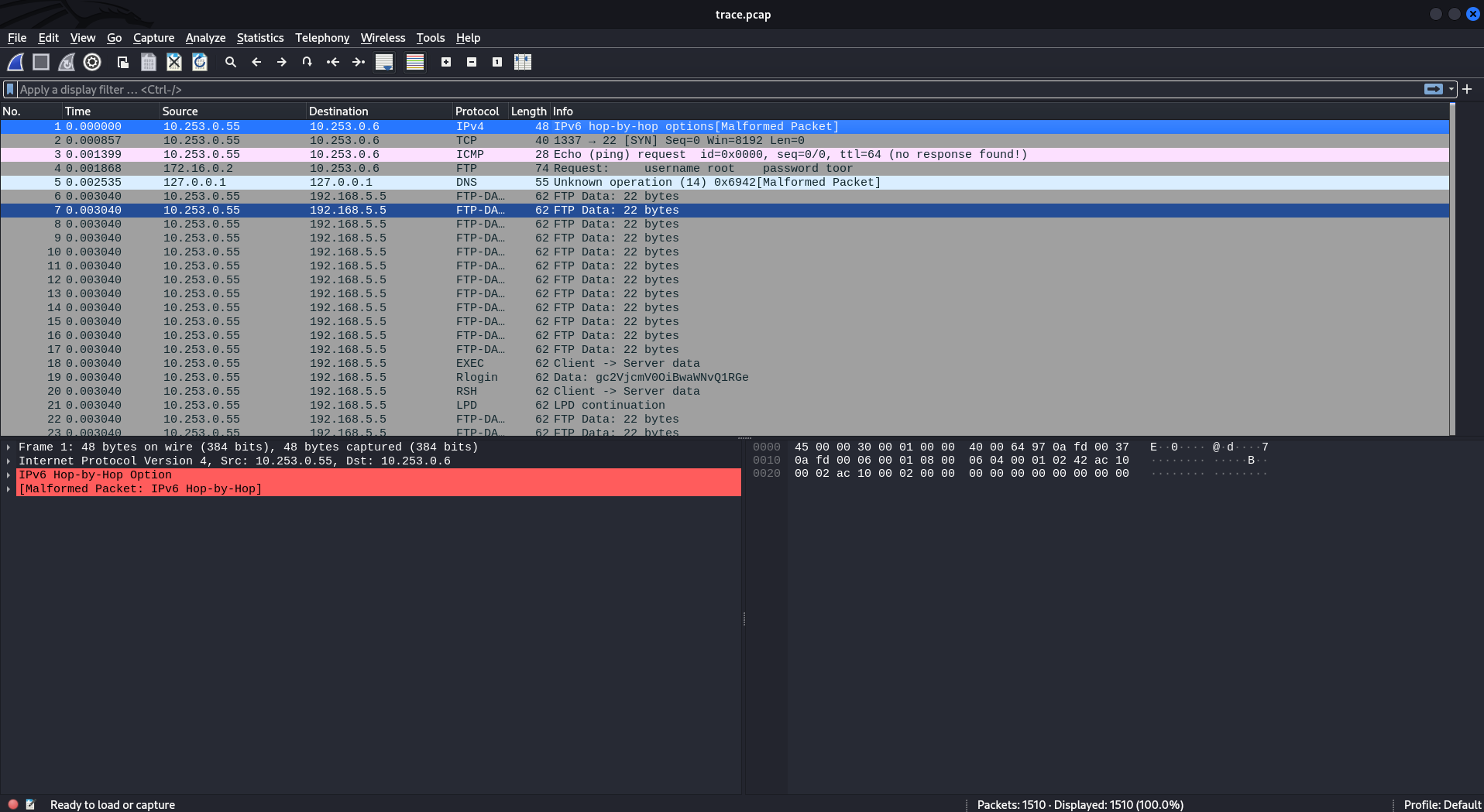Image resolution: width=1484 pixels, height=812 pixels.
Task: Toggle auto-scroll during live capture
Action: (x=384, y=62)
